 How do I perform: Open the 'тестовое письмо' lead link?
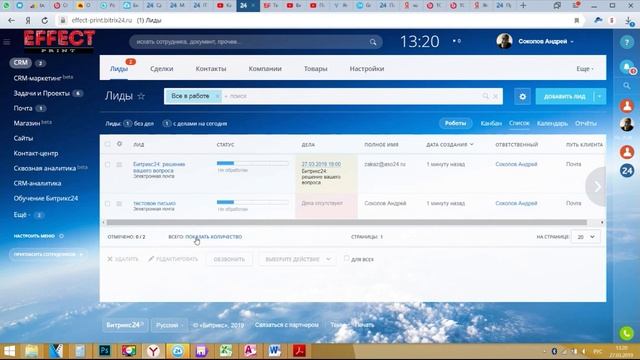[x=154, y=203]
